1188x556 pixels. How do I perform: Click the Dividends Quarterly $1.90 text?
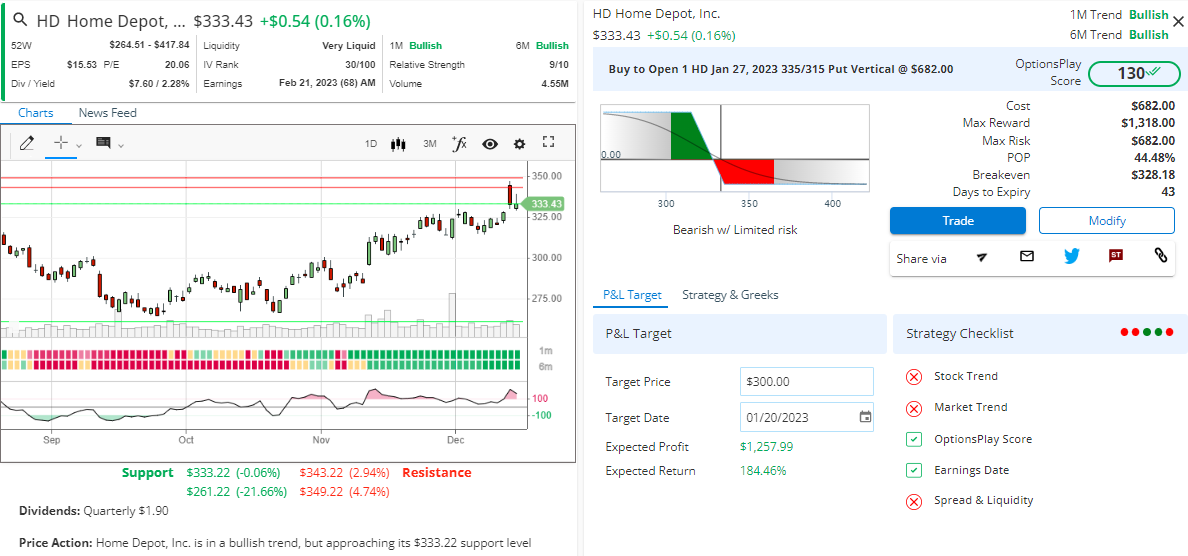coord(93,511)
